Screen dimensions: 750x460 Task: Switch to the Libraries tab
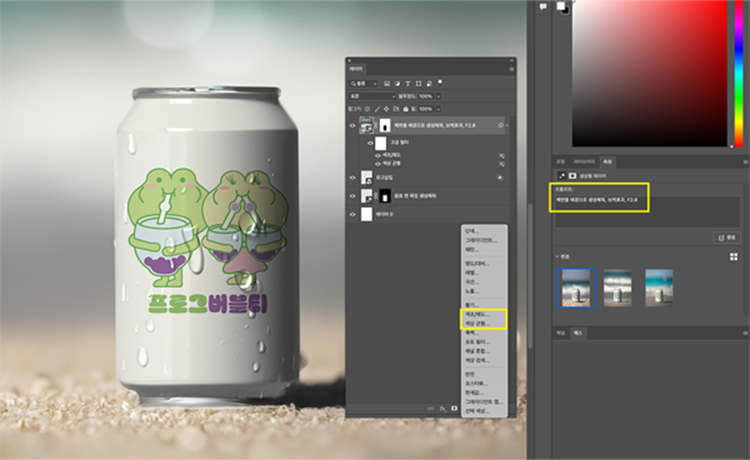[584, 162]
